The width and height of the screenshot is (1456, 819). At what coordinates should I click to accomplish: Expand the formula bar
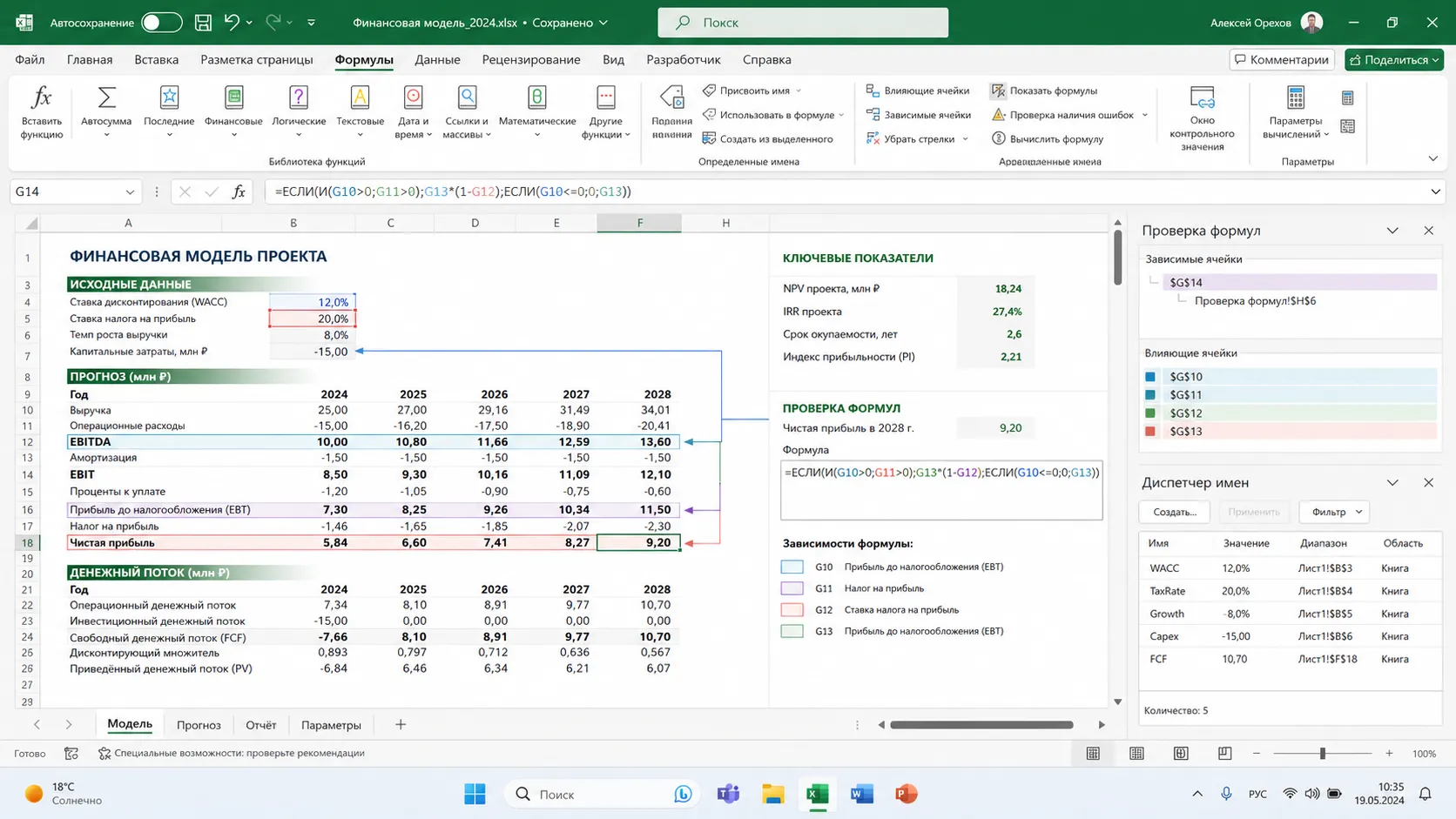click(x=1435, y=191)
